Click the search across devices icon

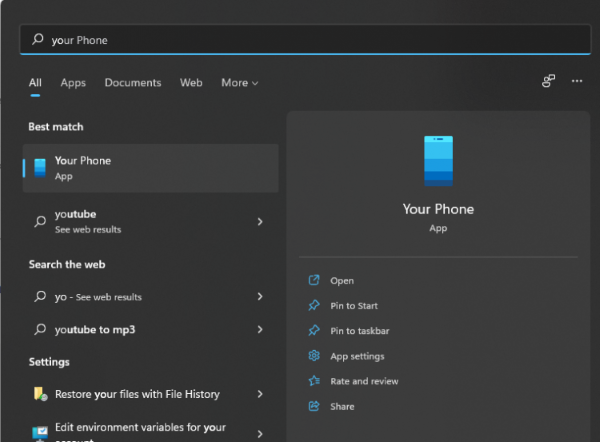[x=548, y=82]
